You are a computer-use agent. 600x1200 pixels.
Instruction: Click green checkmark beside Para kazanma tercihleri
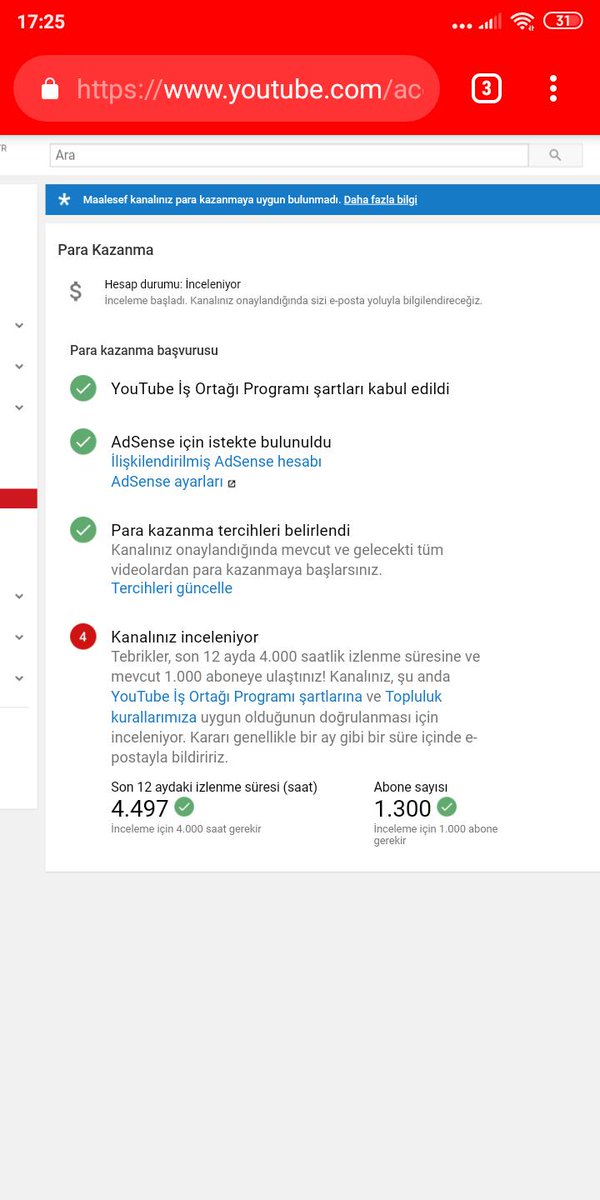click(x=83, y=530)
